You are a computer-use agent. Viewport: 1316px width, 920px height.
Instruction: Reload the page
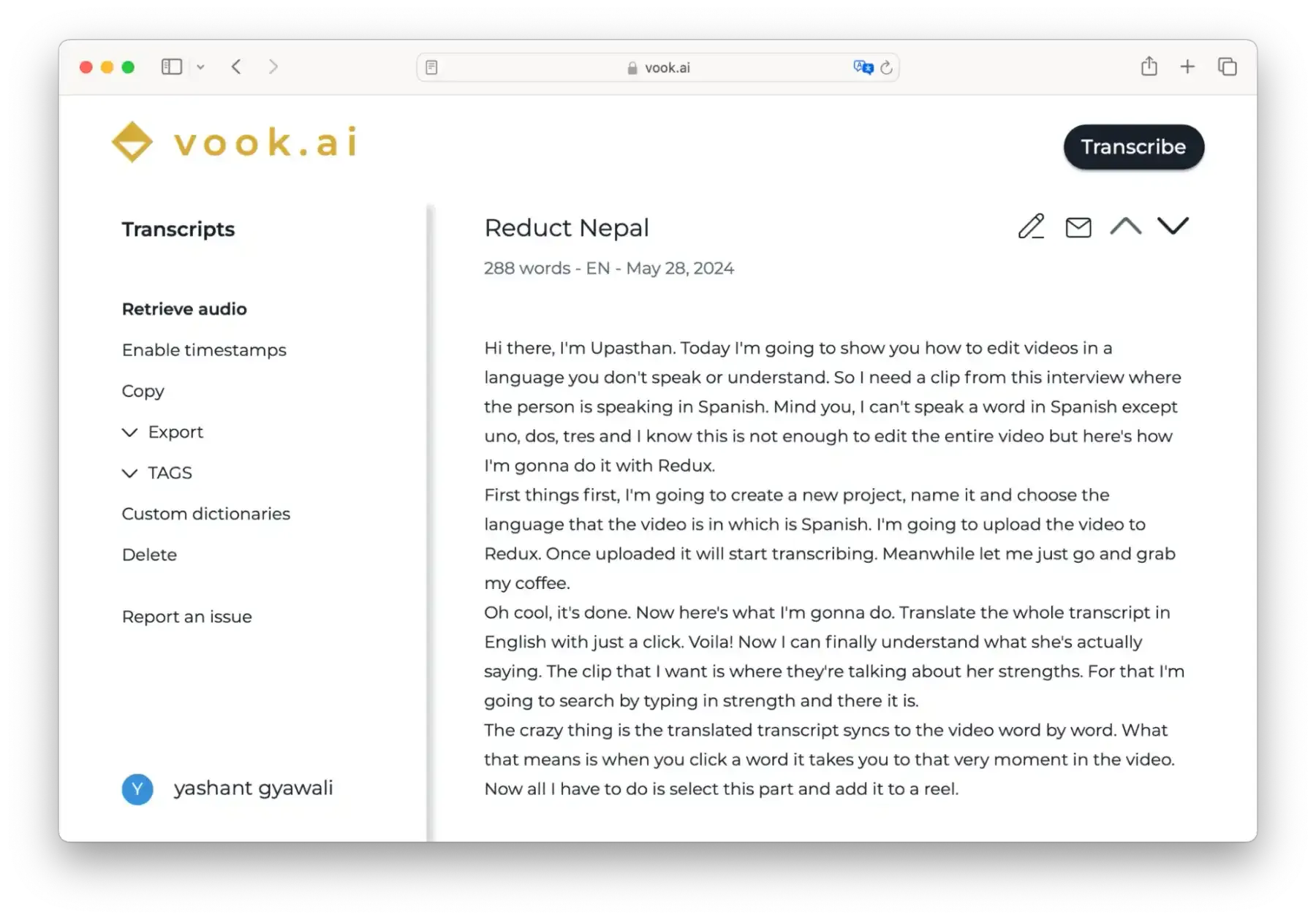click(x=886, y=67)
